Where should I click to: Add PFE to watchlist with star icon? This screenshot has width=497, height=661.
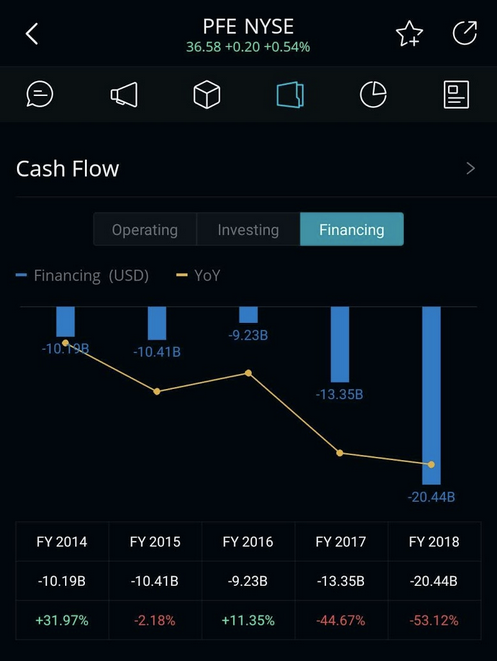[x=409, y=34]
